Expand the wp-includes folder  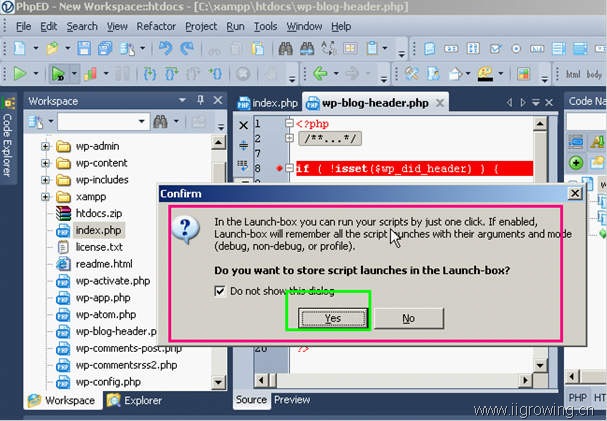pyautogui.click(x=45, y=180)
